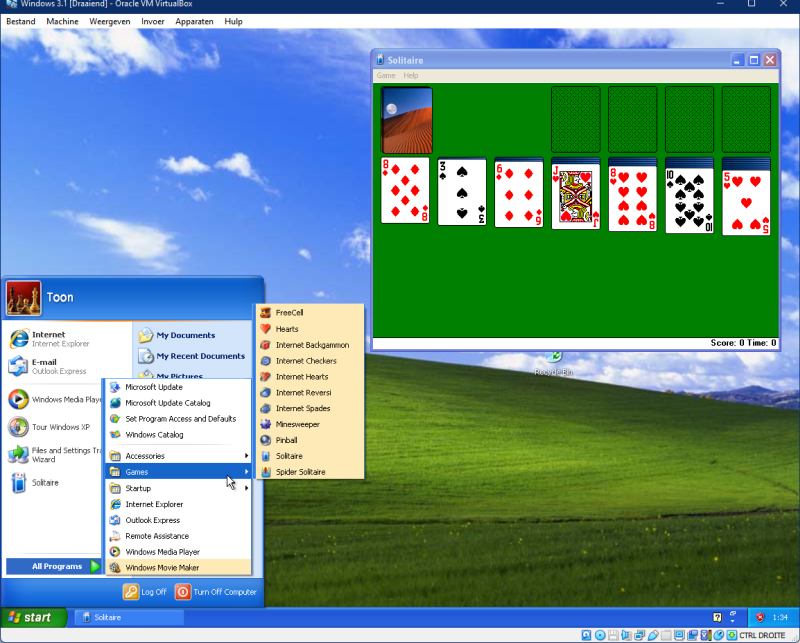The height and width of the screenshot is (643, 800).
Task: Open Set Program Access and Defaults
Action: (x=178, y=418)
